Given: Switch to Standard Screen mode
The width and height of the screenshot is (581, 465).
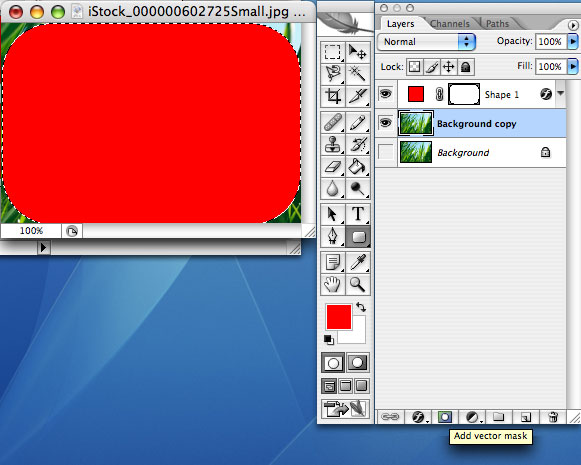Looking at the screenshot, I should coord(329,386).
